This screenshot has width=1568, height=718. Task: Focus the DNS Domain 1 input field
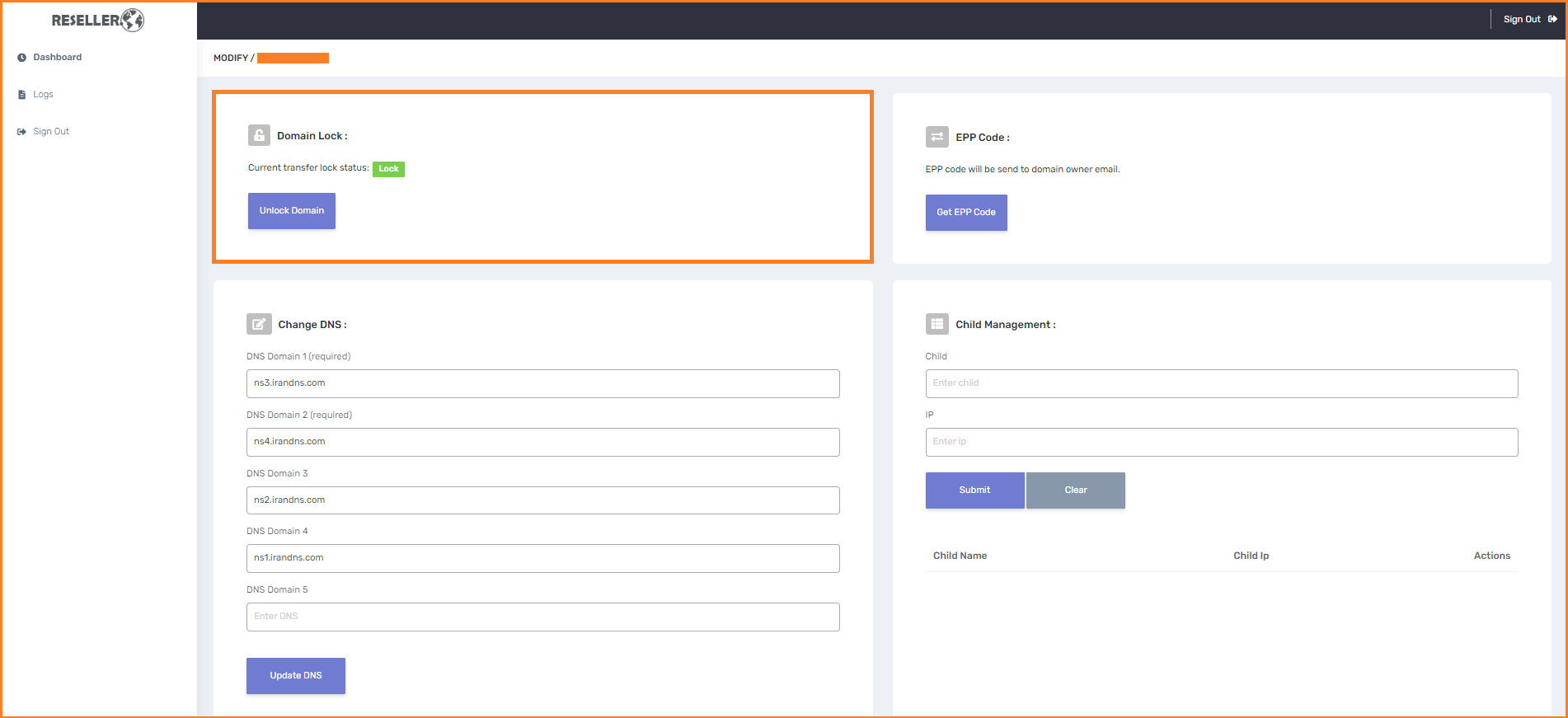click(x=542, y=383)
